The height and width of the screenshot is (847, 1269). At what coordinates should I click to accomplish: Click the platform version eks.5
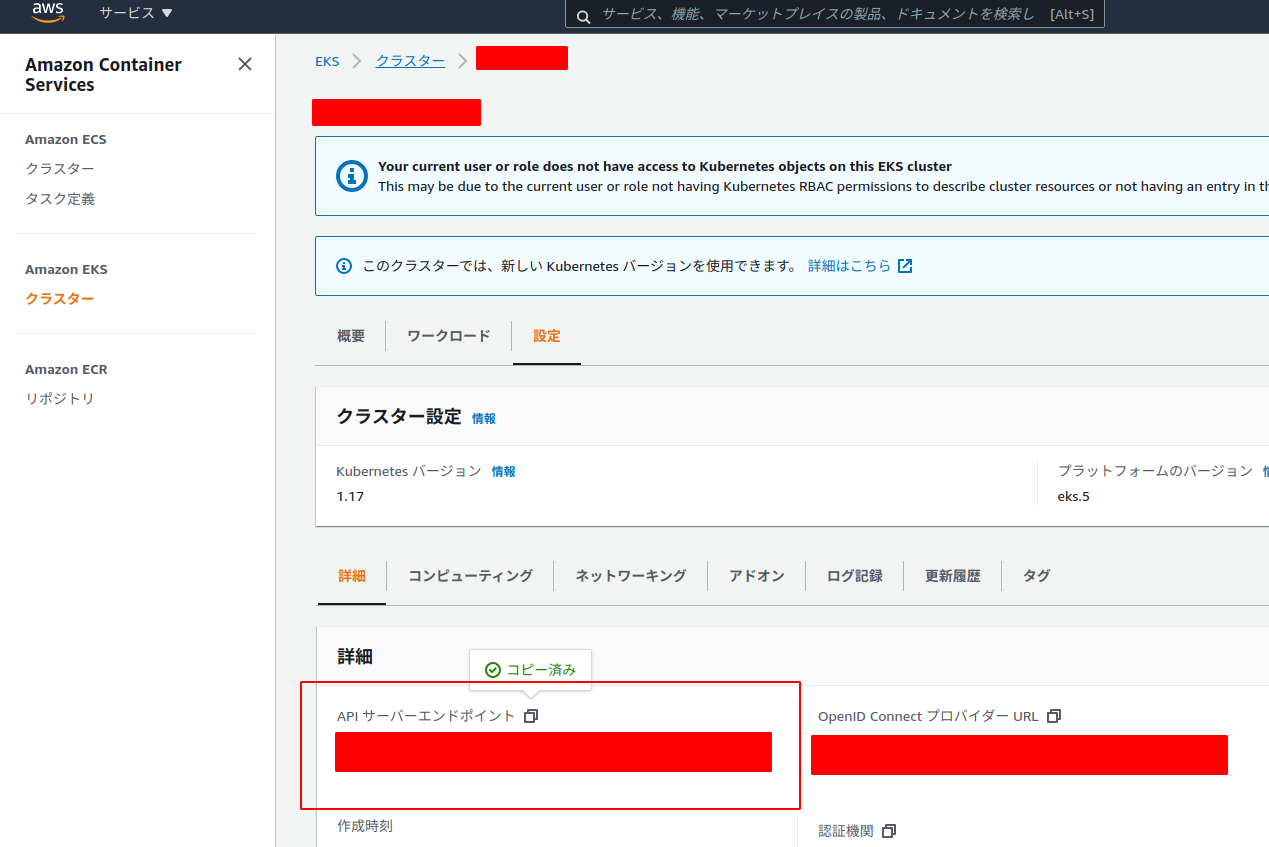click(x=1074, y=496)
